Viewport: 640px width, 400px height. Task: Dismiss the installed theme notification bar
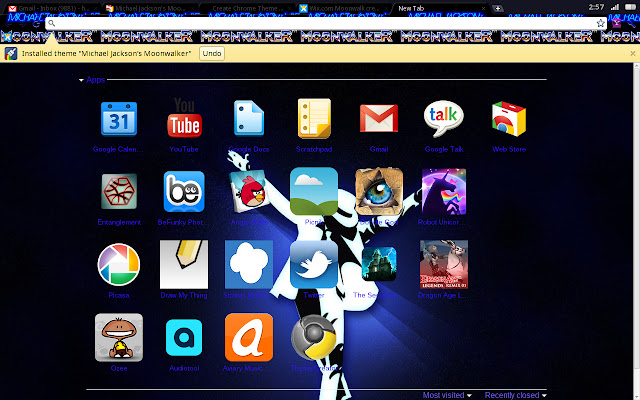[633, 53]
